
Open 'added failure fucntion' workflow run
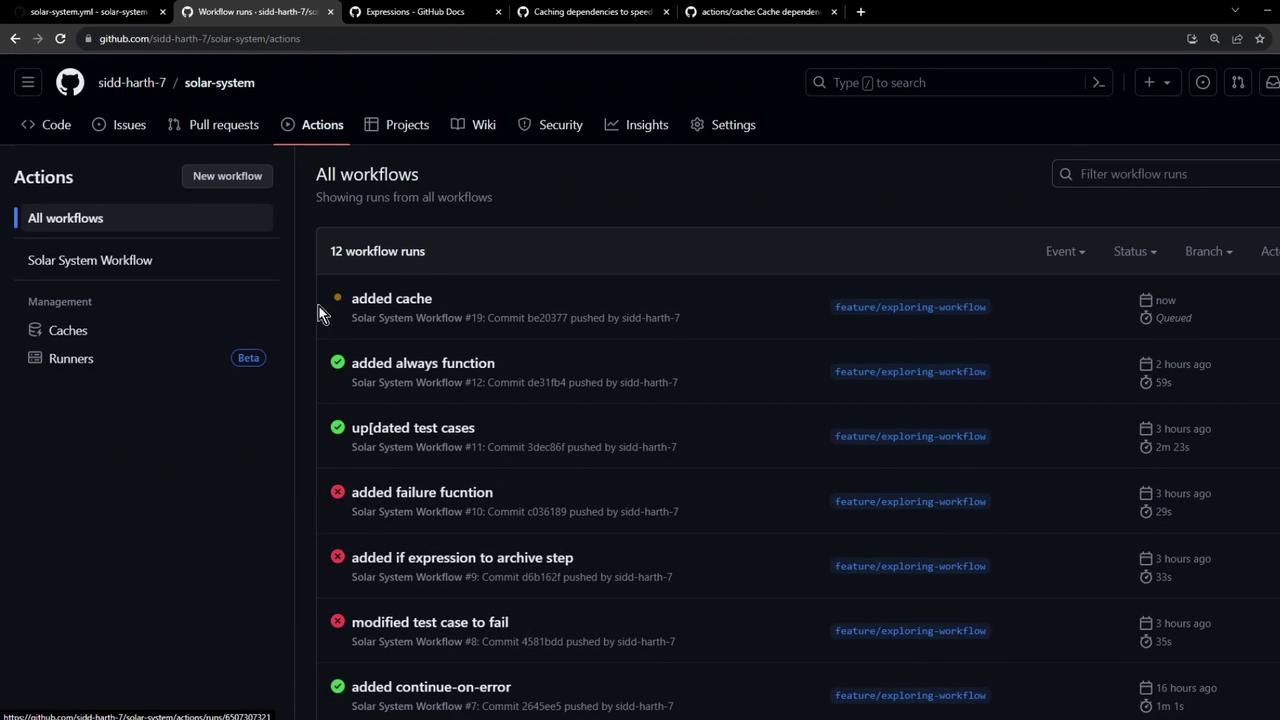point(422,492)
